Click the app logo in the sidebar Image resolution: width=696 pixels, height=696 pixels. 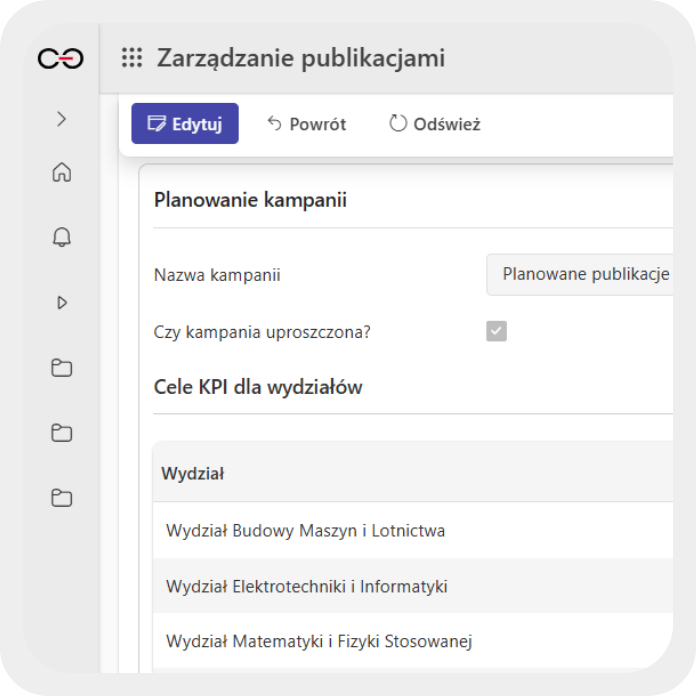61,59
